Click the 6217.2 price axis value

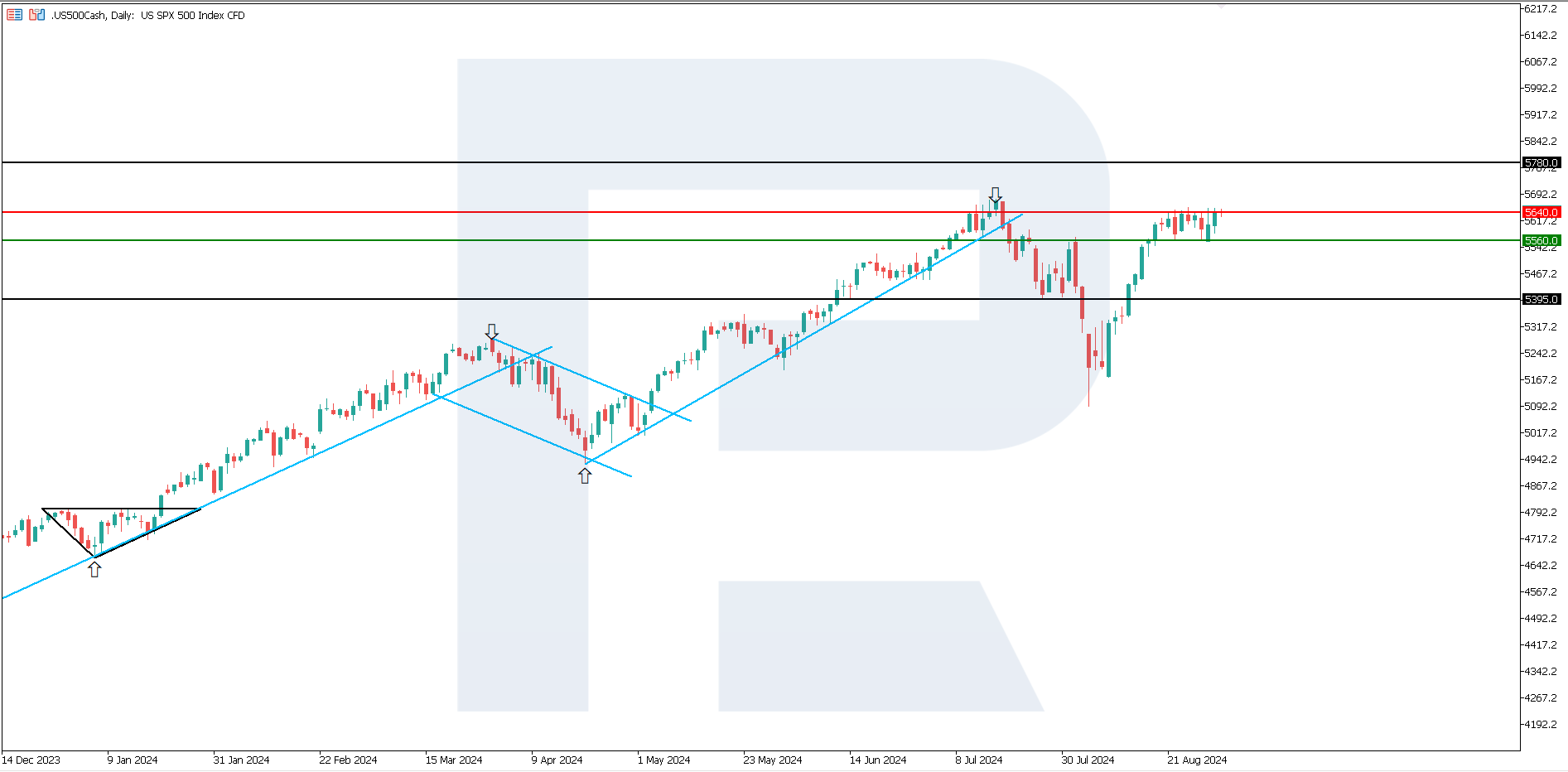pos(1541,9)
